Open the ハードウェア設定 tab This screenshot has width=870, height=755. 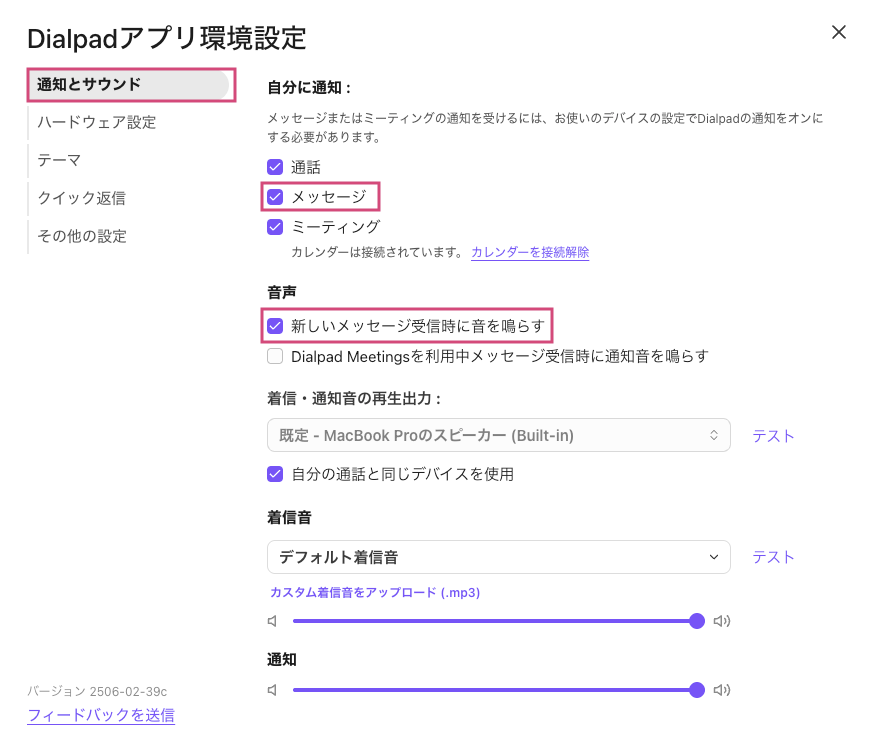pos(96,122)
